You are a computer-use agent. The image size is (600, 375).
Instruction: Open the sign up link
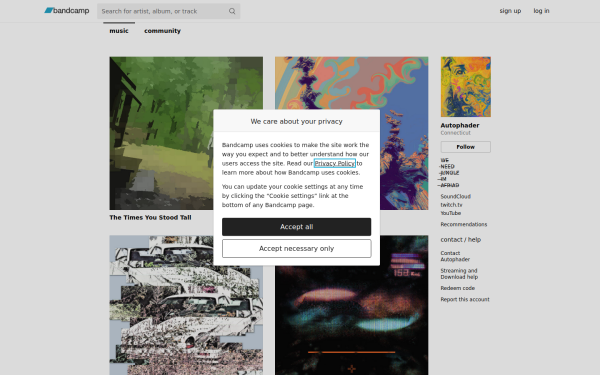pyautogui.click(x=510, y=11)
